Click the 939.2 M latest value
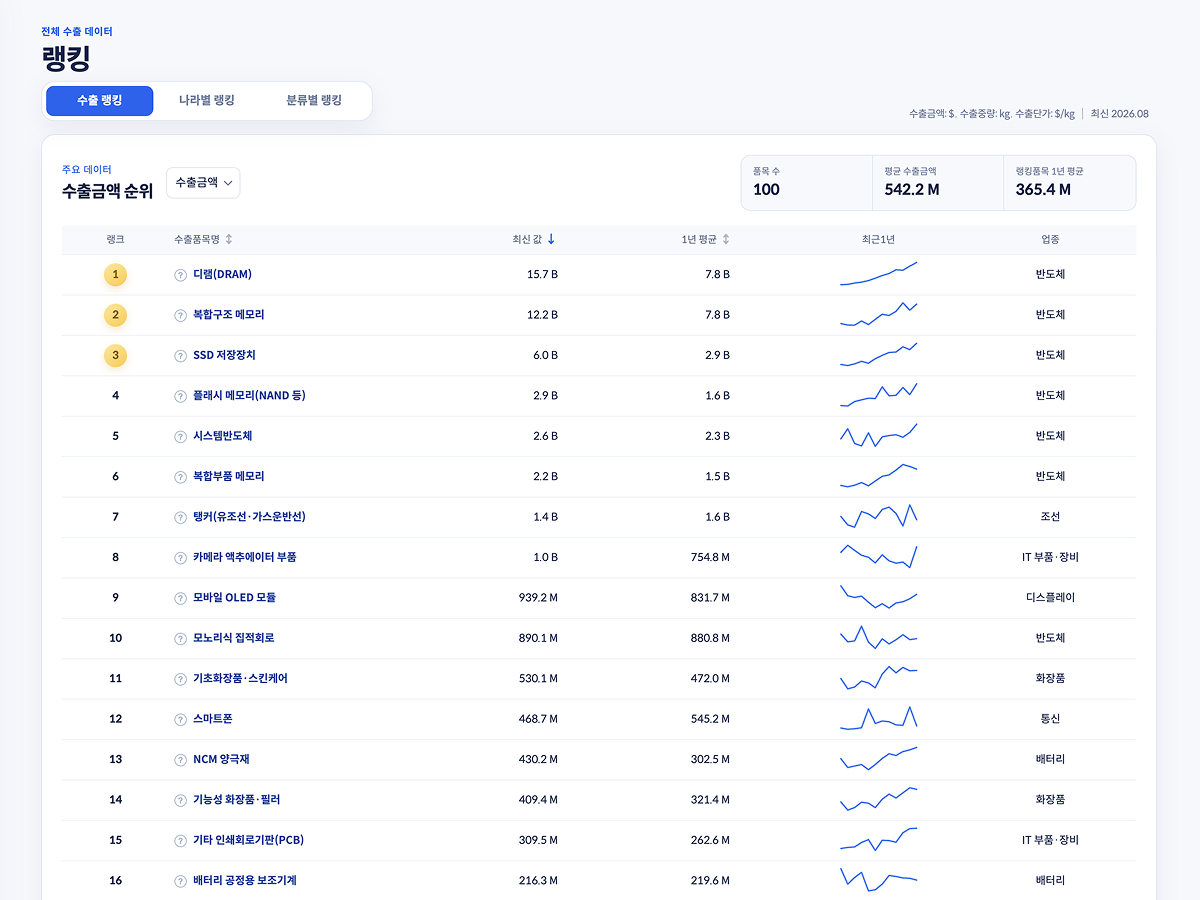The height and width of the screenshot is (900, 1200). tap(538, 598)
